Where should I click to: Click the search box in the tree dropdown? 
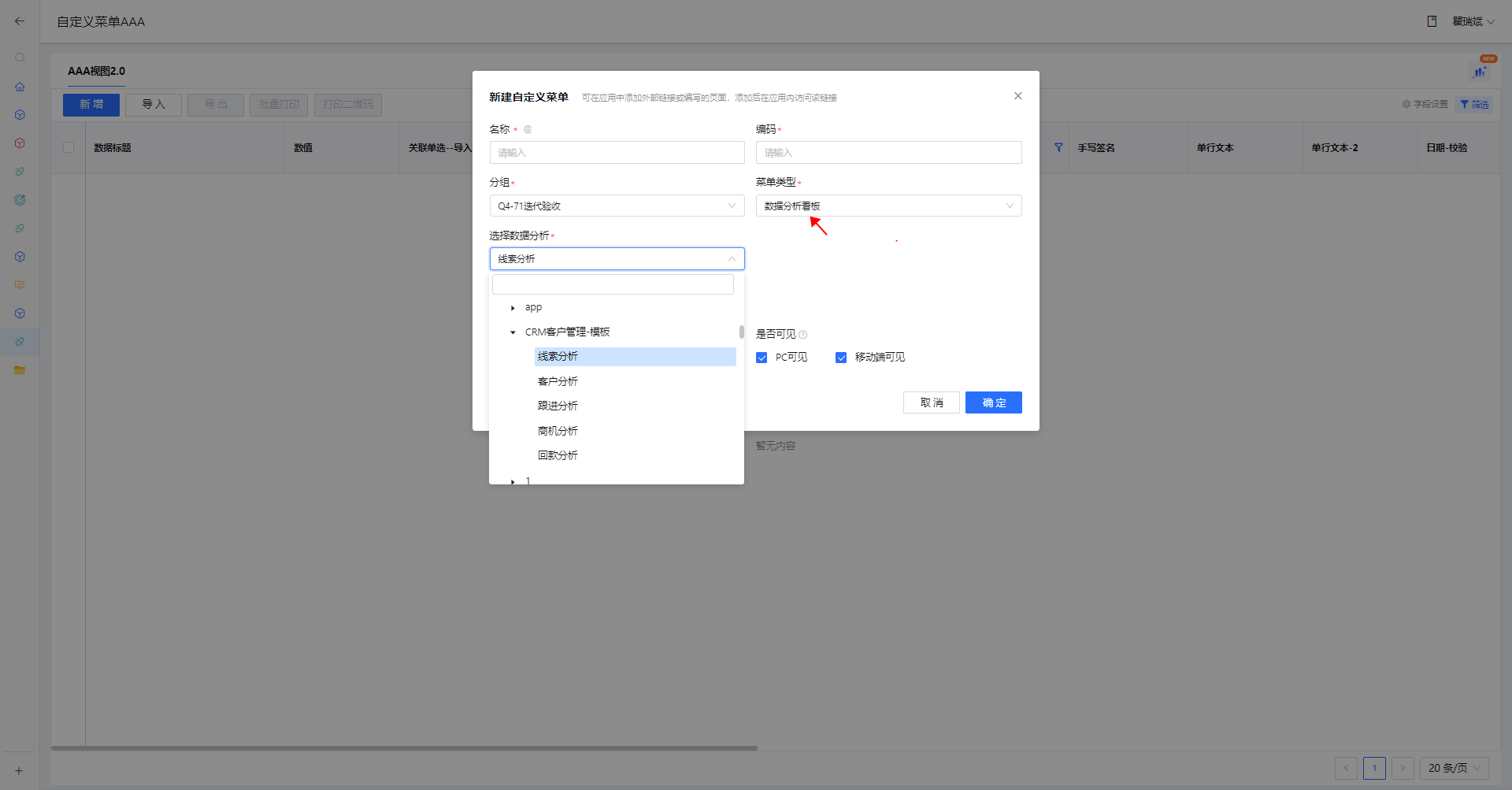click(x=613, y=284)
